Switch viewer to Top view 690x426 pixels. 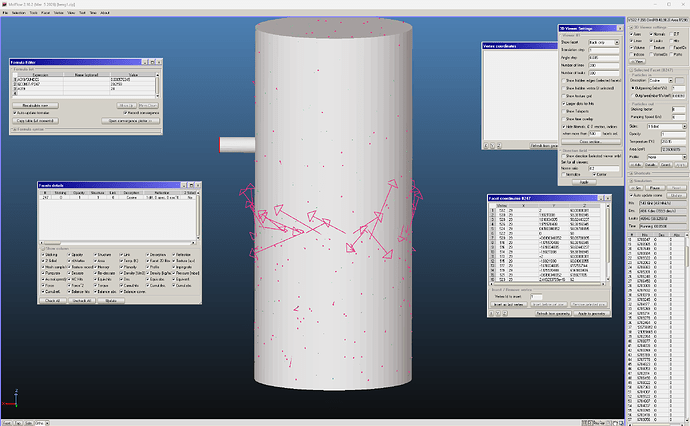pyautogui.click(x=18, y=423)
